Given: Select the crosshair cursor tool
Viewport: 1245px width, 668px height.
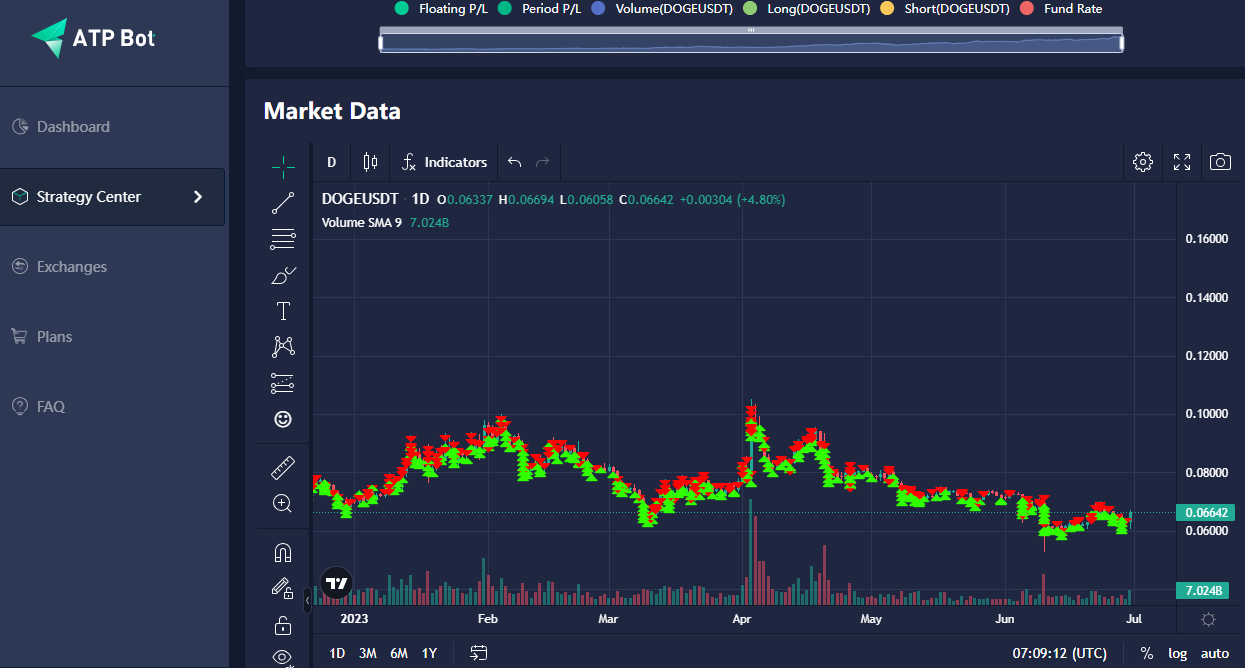Looking at the screenshot, I should (283, 167).
